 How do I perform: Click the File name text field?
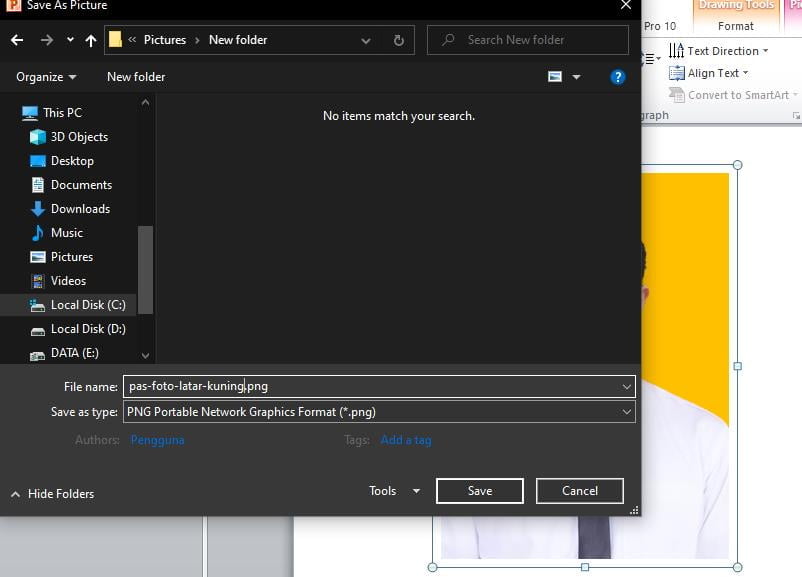[370, 386]
